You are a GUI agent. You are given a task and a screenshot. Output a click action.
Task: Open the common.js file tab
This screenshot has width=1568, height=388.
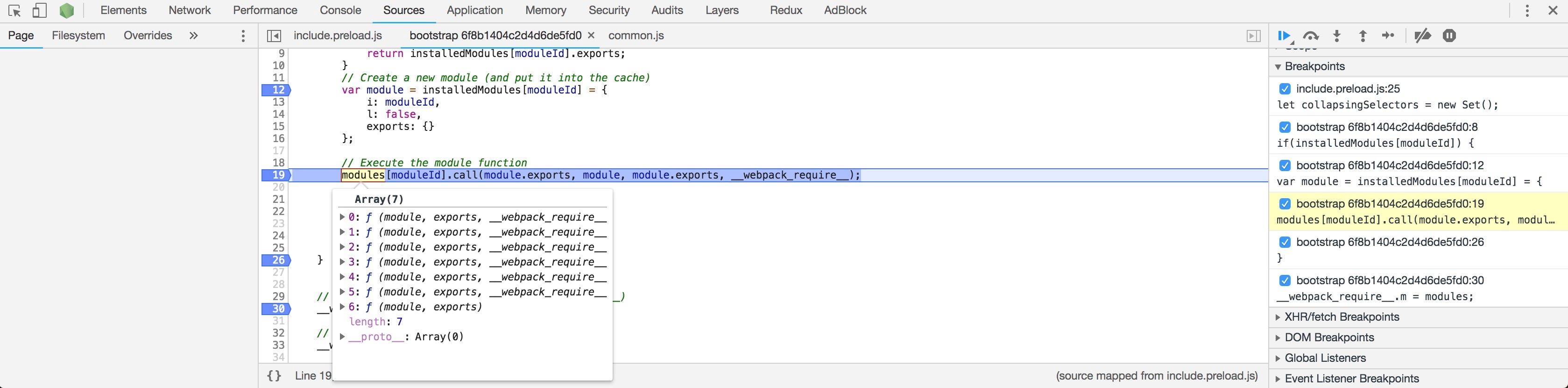[x=636, y=36]
